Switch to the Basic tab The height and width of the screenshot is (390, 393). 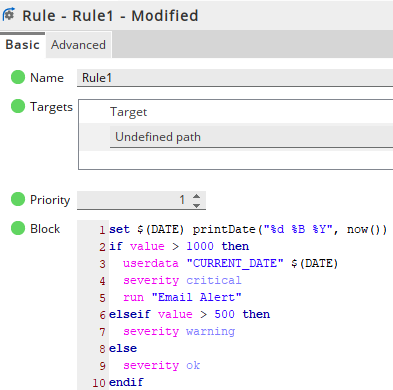(x=22, y=45)
